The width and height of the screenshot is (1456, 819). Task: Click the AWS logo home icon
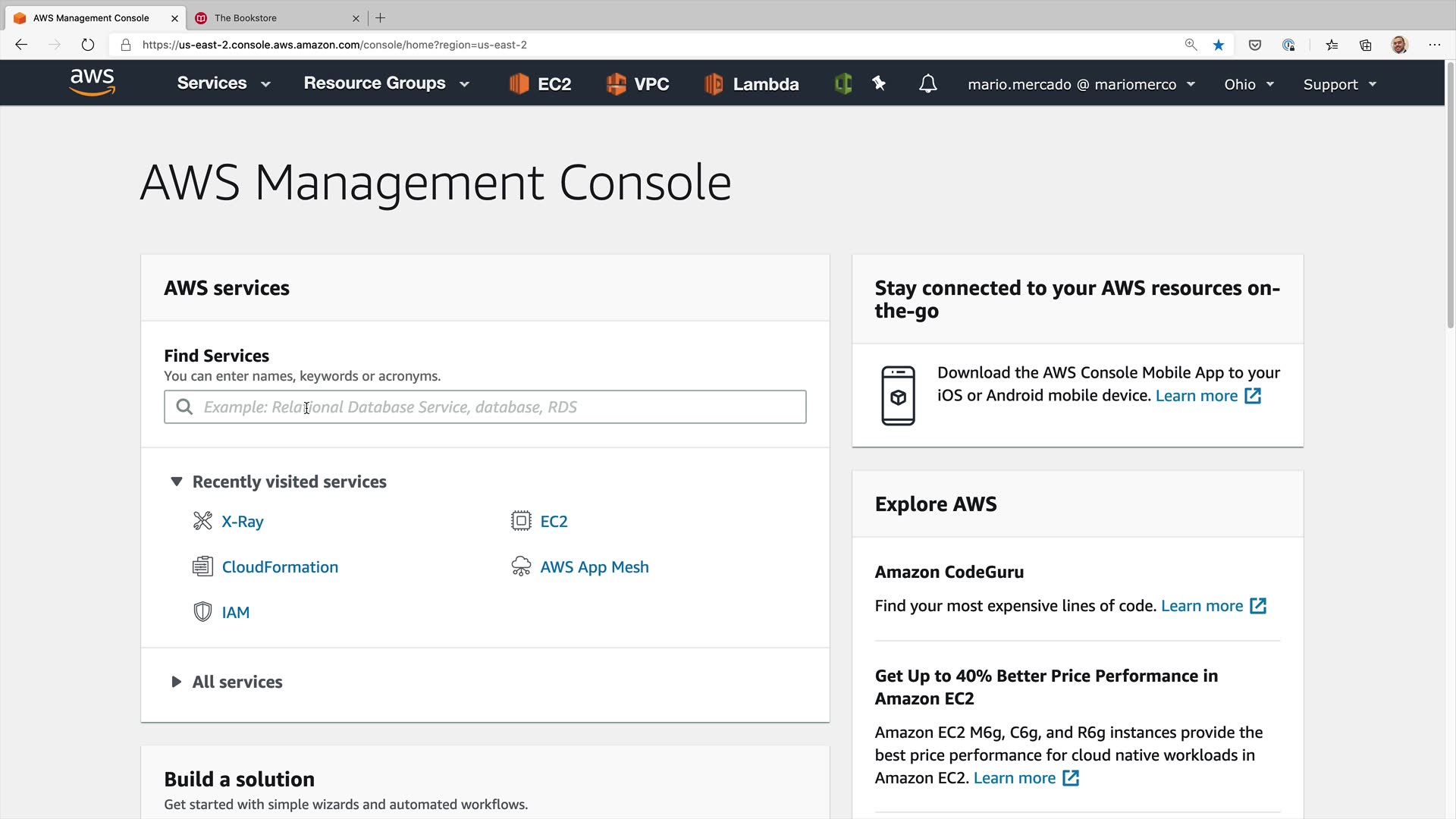tap(92, 83)
